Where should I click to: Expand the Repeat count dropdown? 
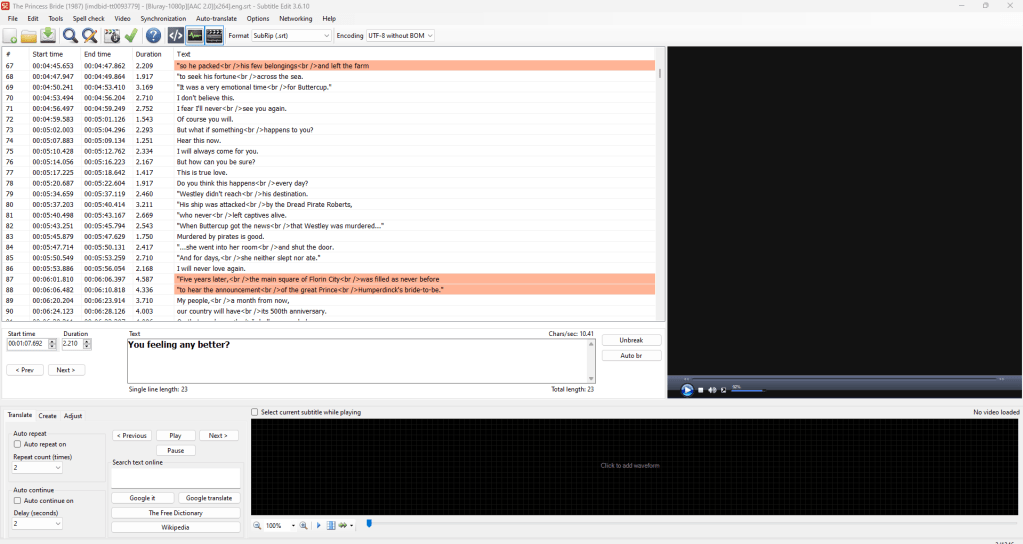click(x=37, y=467)
